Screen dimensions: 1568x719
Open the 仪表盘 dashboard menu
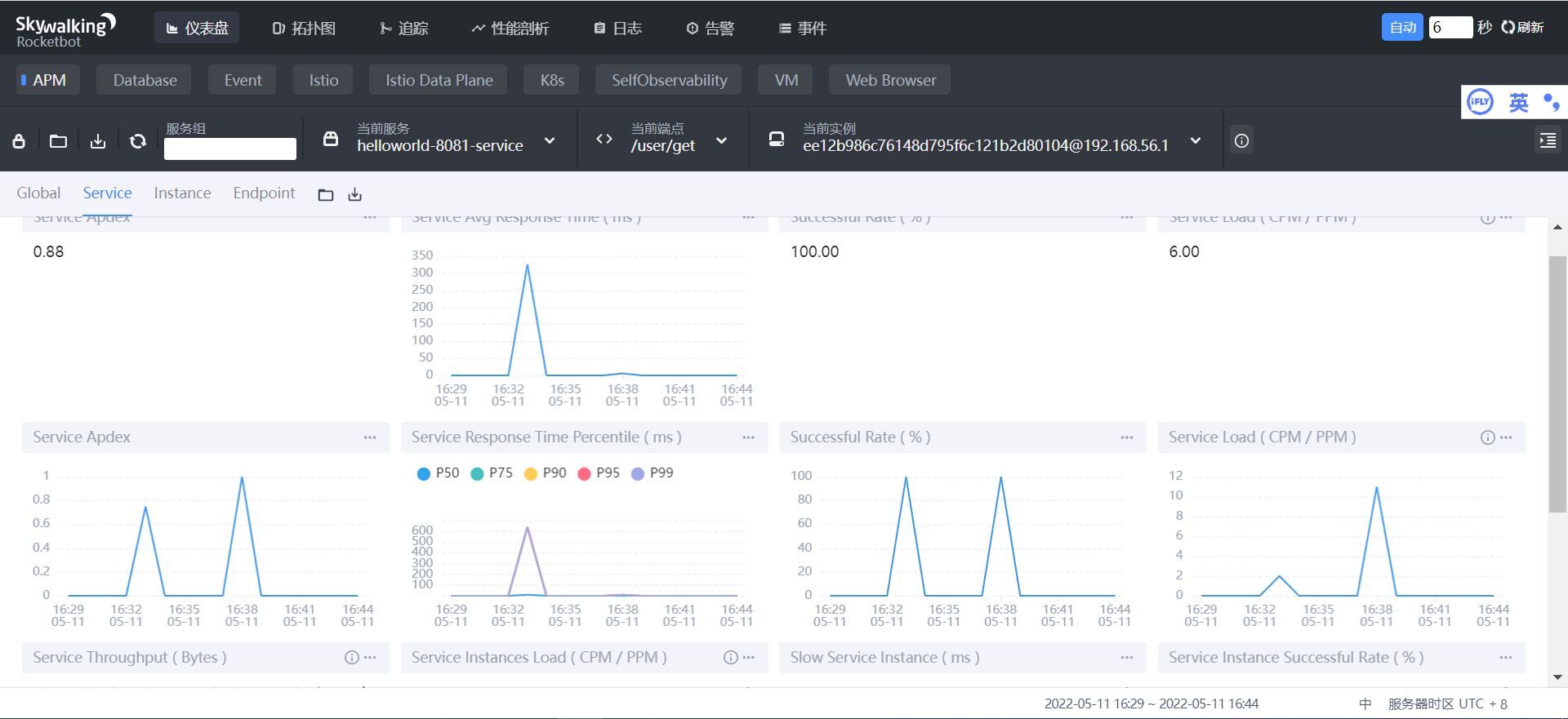(197, 28)
